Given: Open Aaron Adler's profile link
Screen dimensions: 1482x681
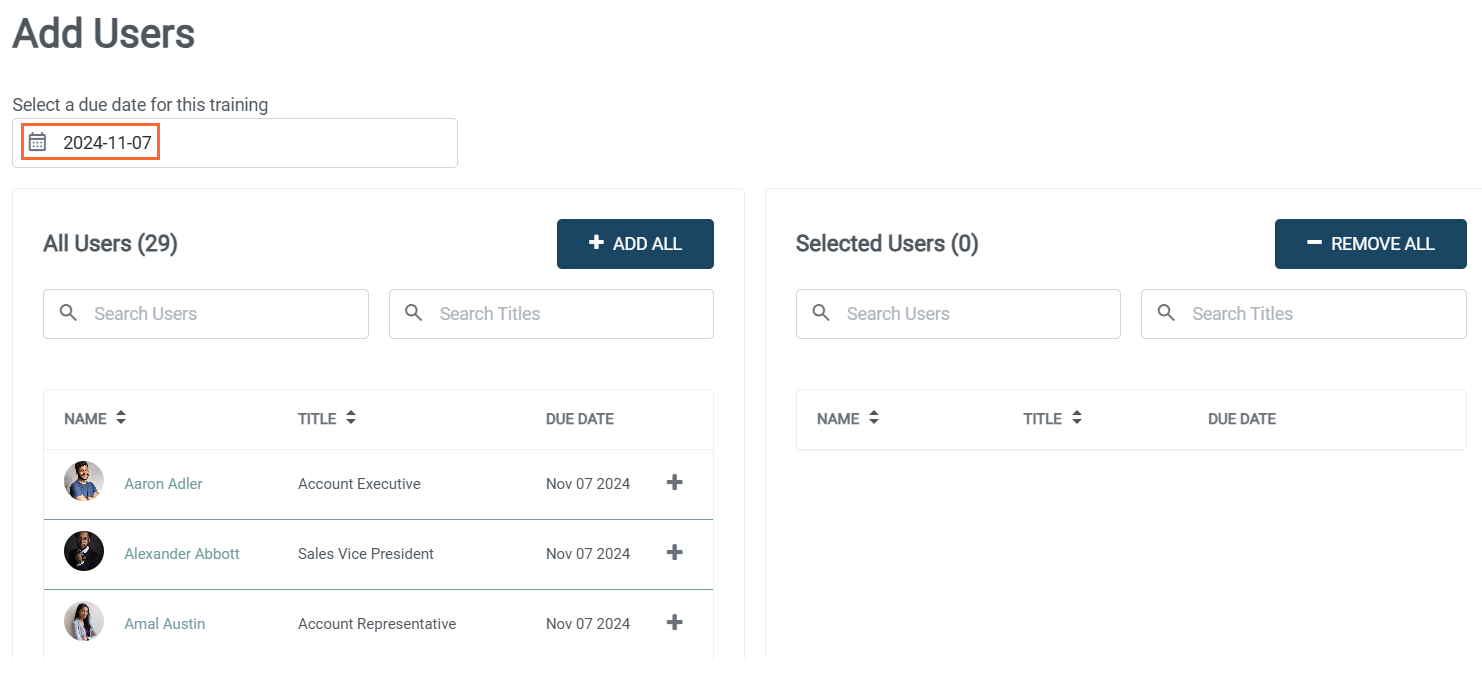Looking at the screenshot, I should click(163, 484).
